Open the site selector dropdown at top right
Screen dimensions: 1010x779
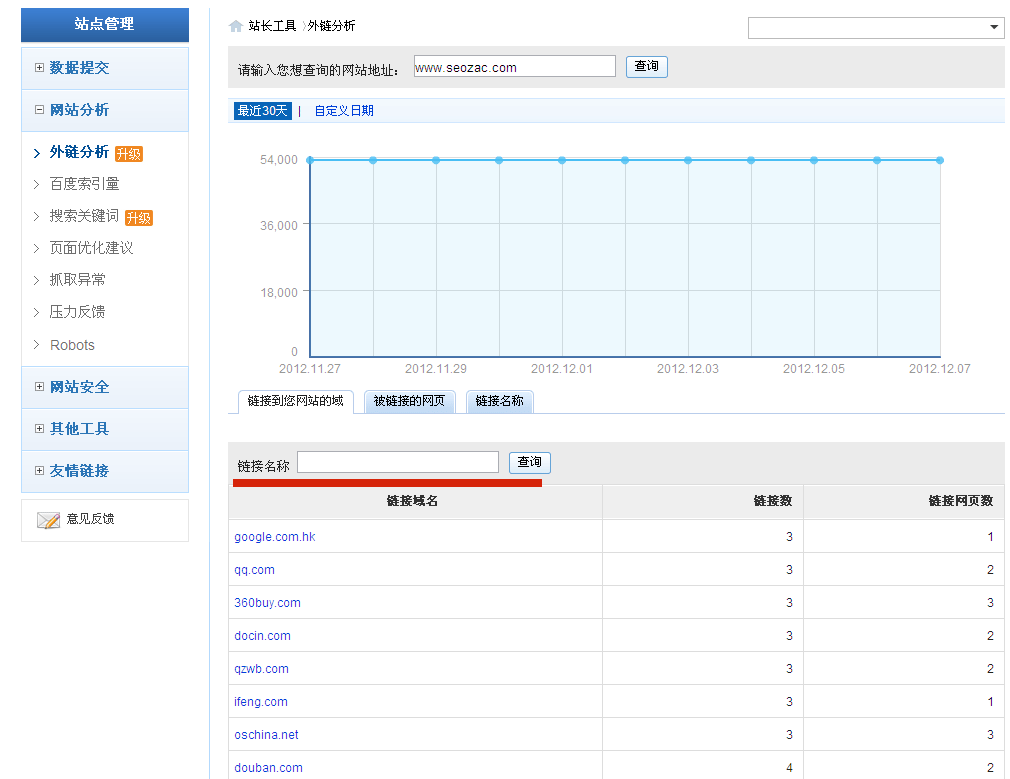click(875, 28)
